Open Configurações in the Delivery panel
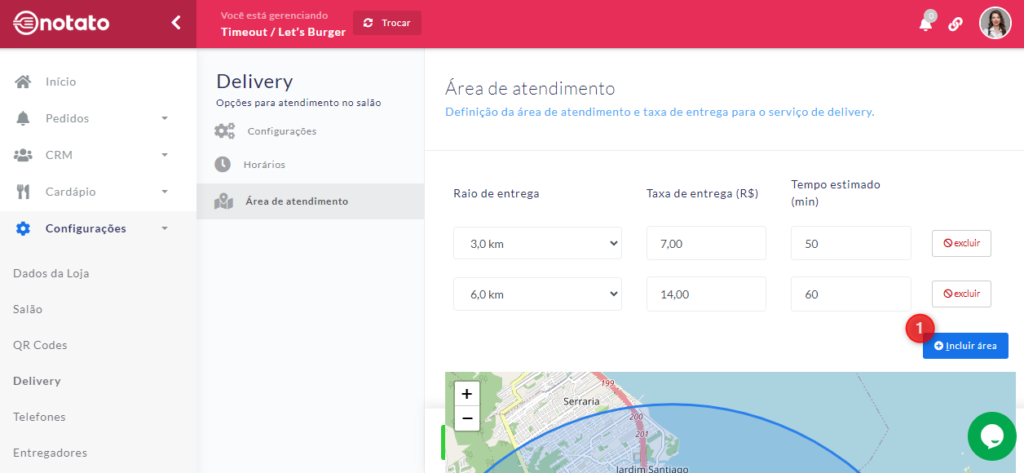The width and height of the screenshot is (1024, 473). pos(281,131)
